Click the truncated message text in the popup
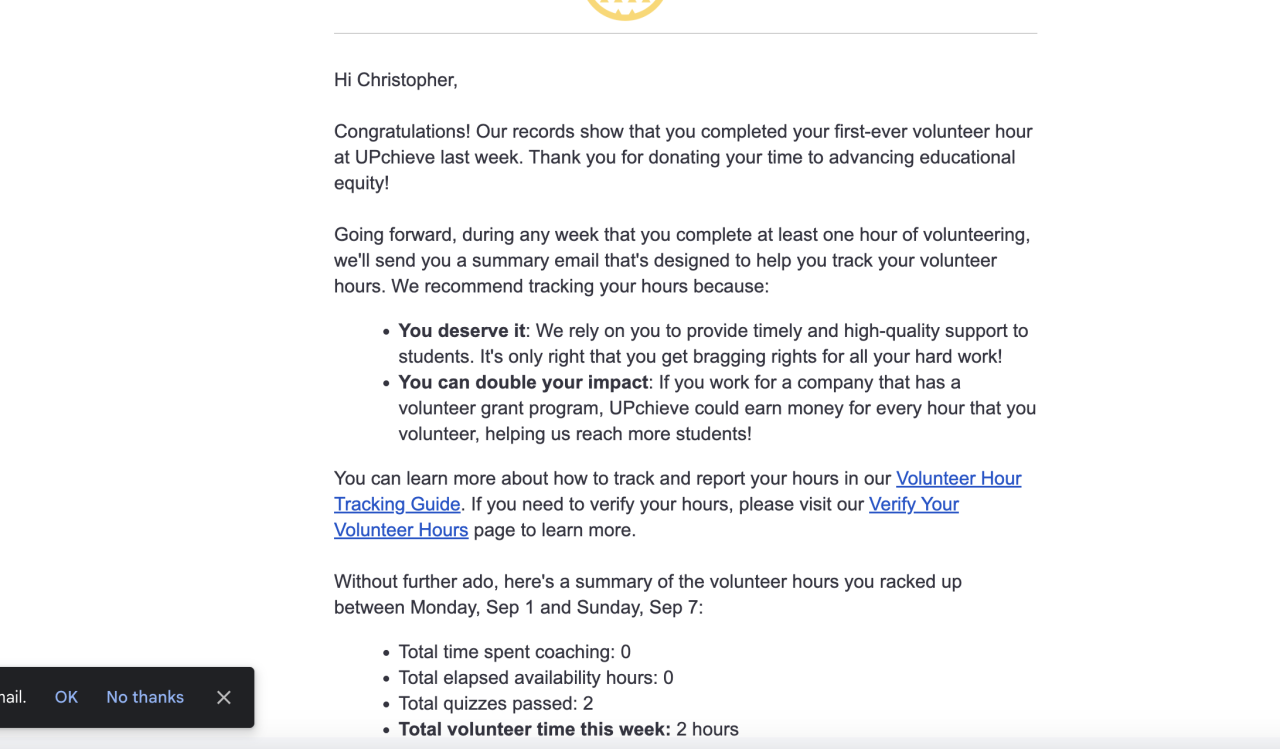 (13, 697)
